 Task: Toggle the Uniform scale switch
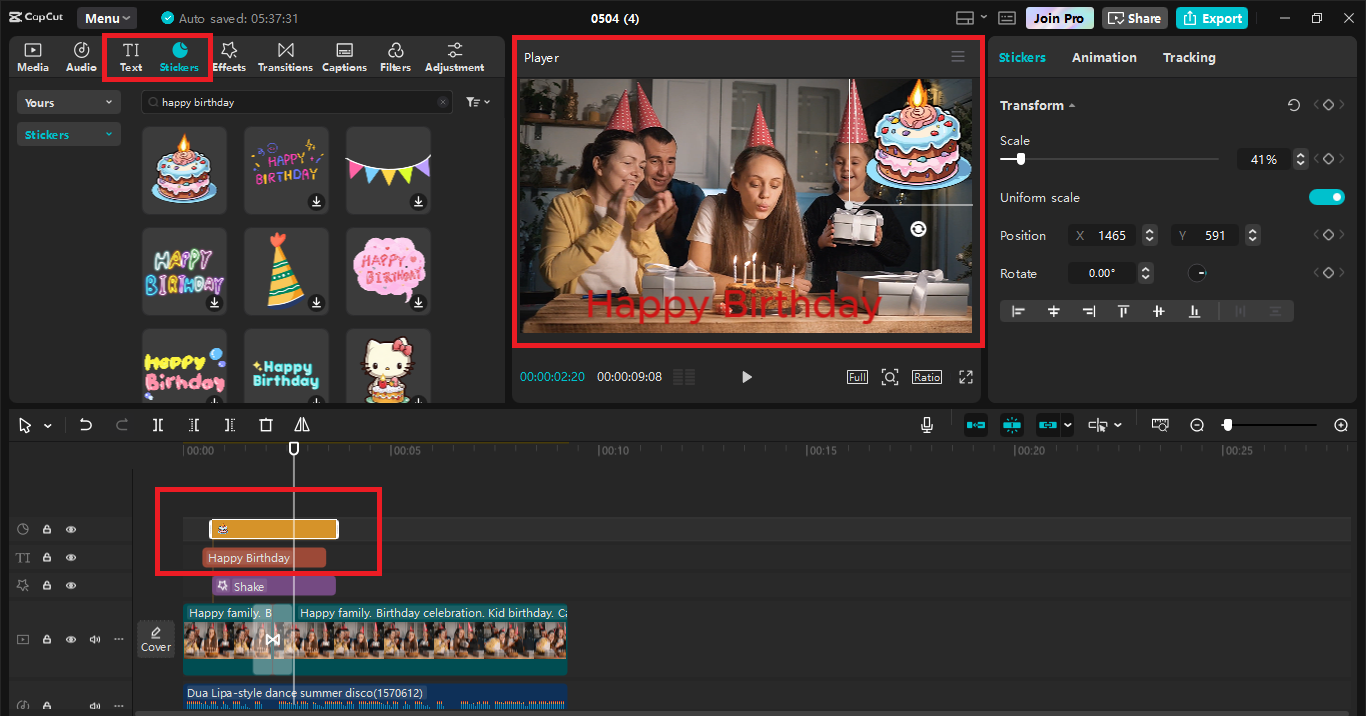pyautogui.click(x=1326, y=197)
